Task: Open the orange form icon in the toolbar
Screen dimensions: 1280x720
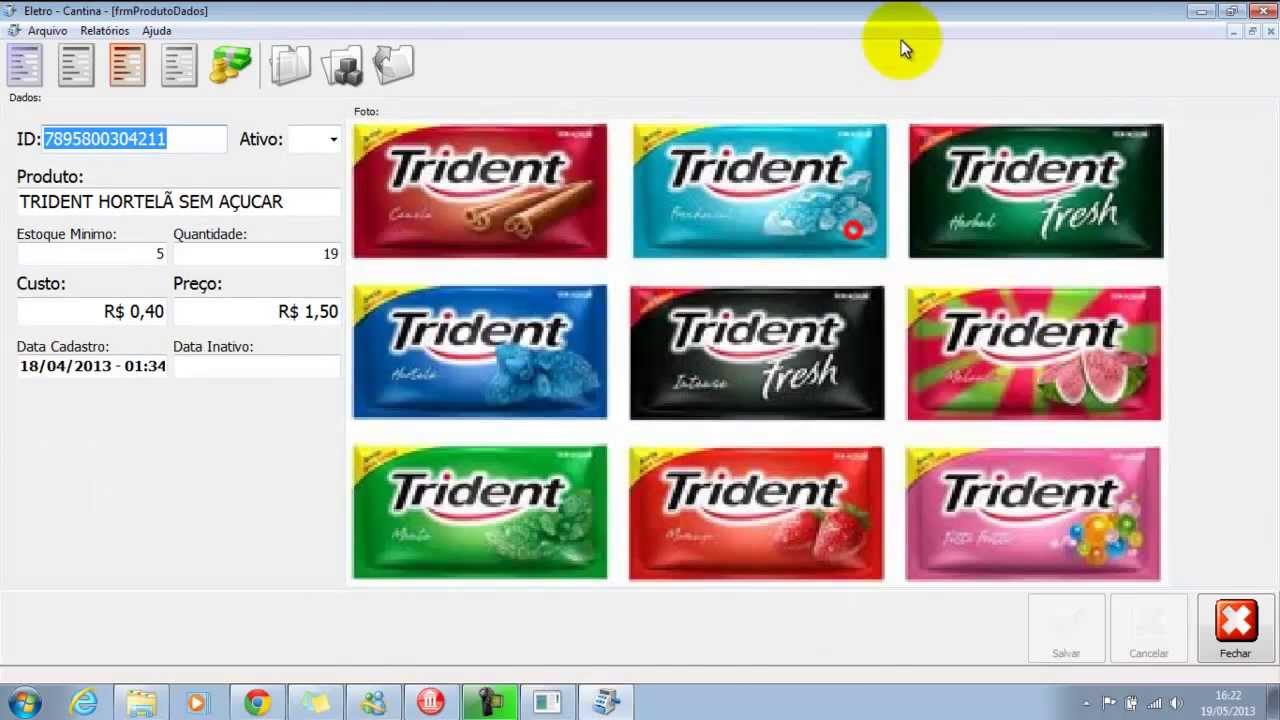Action: 127,65
